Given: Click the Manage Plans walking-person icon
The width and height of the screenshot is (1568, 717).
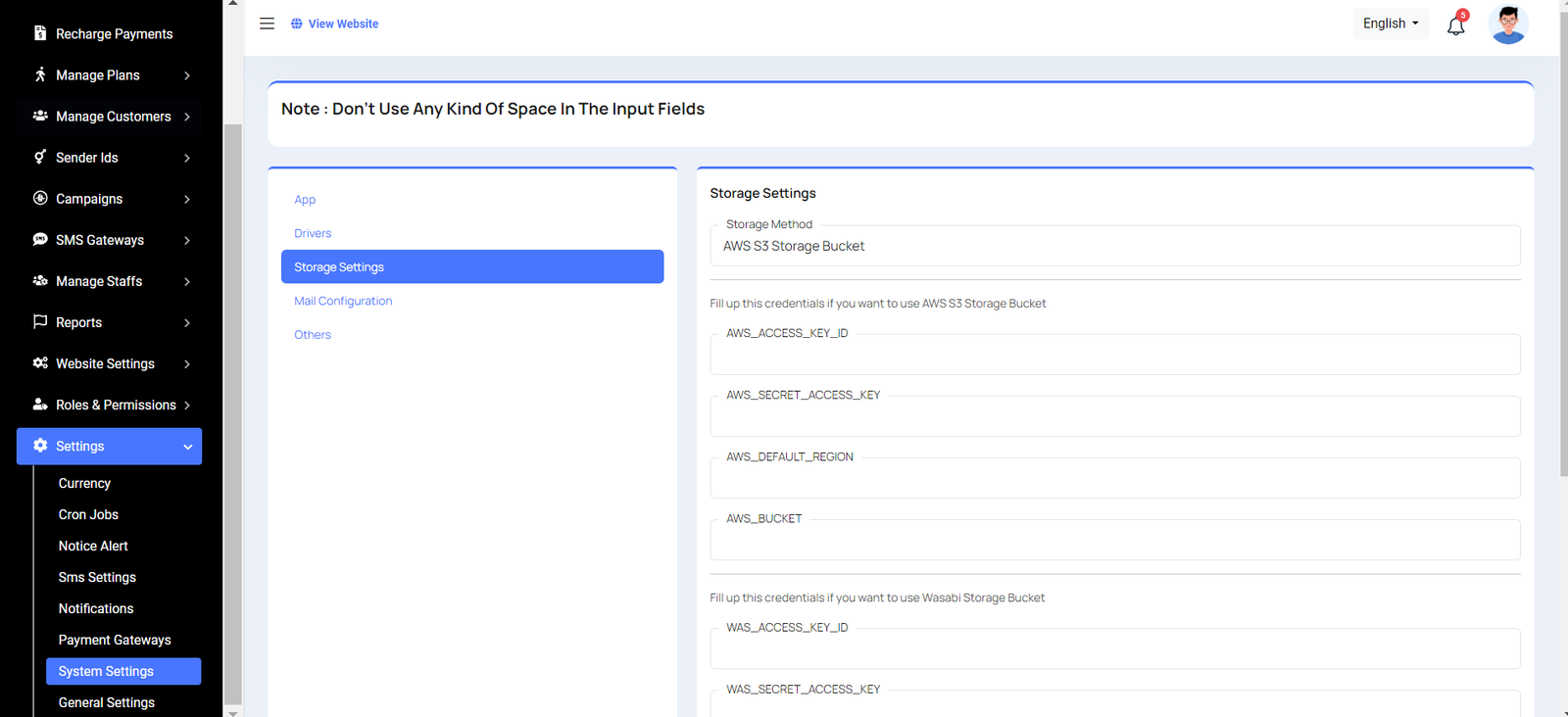Looking at the screenshot, I should 40,74.
